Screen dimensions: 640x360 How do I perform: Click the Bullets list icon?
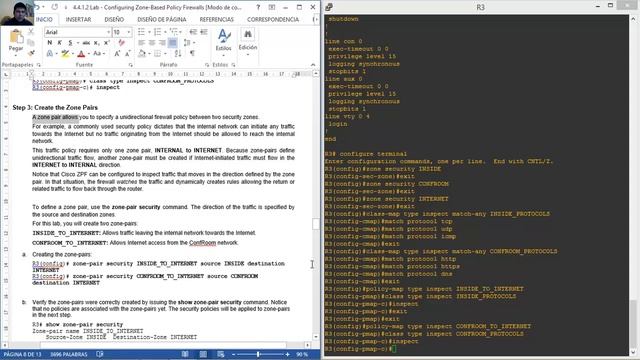coord(141,32)
